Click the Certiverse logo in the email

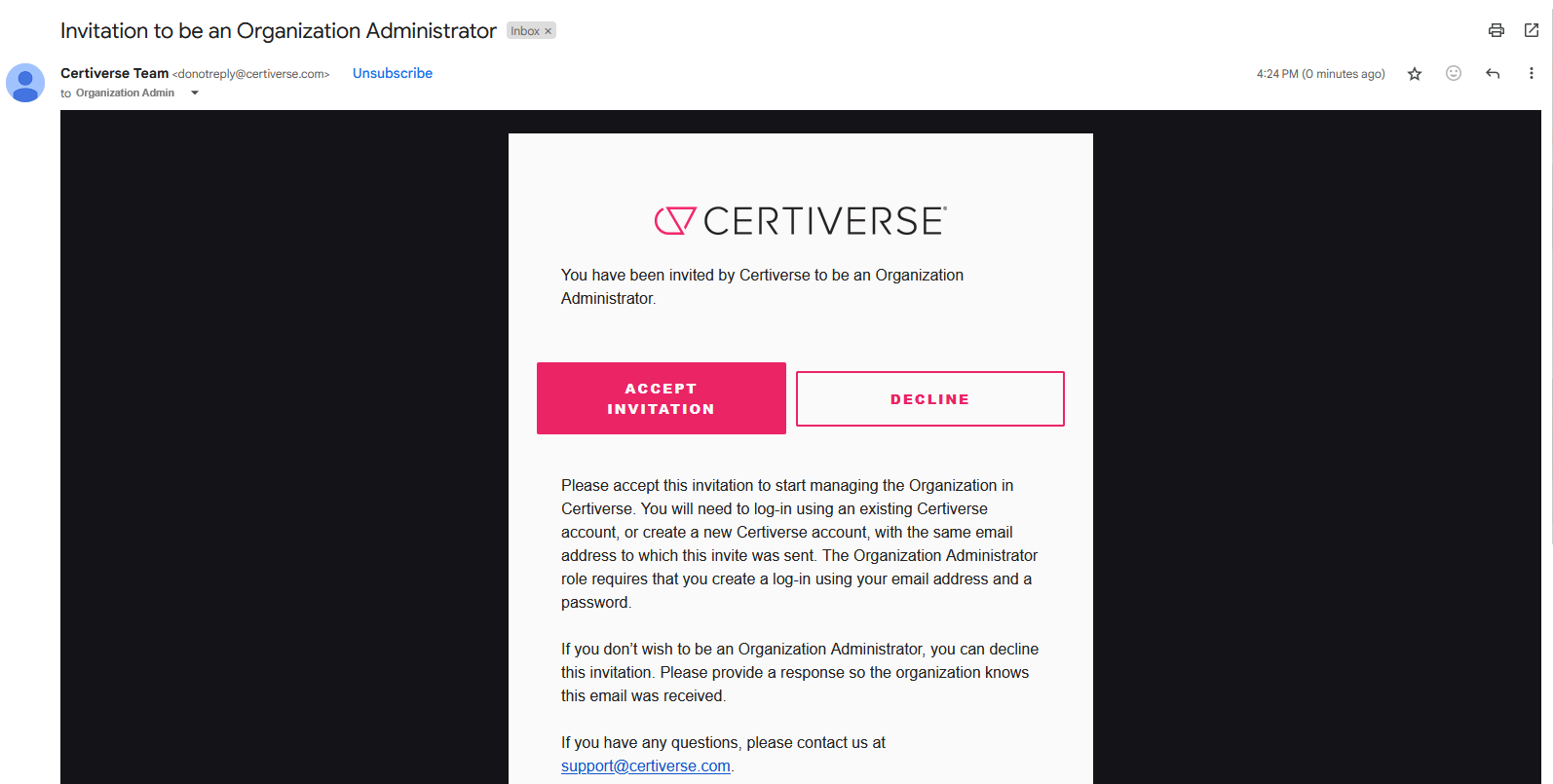click(800, 221)
